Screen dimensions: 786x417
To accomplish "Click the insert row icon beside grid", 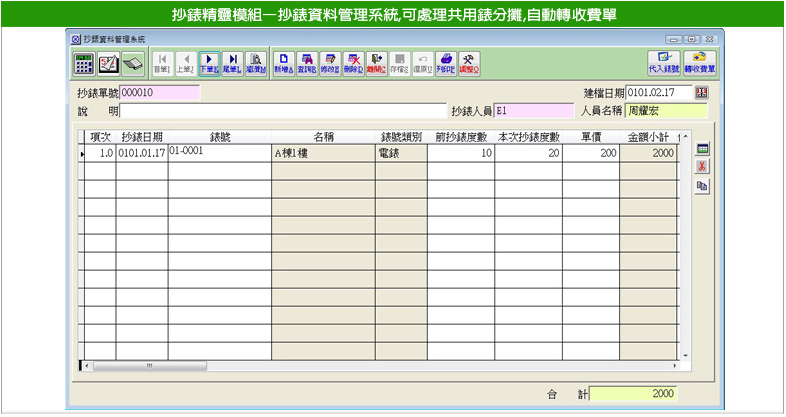I will coord(702,149).
